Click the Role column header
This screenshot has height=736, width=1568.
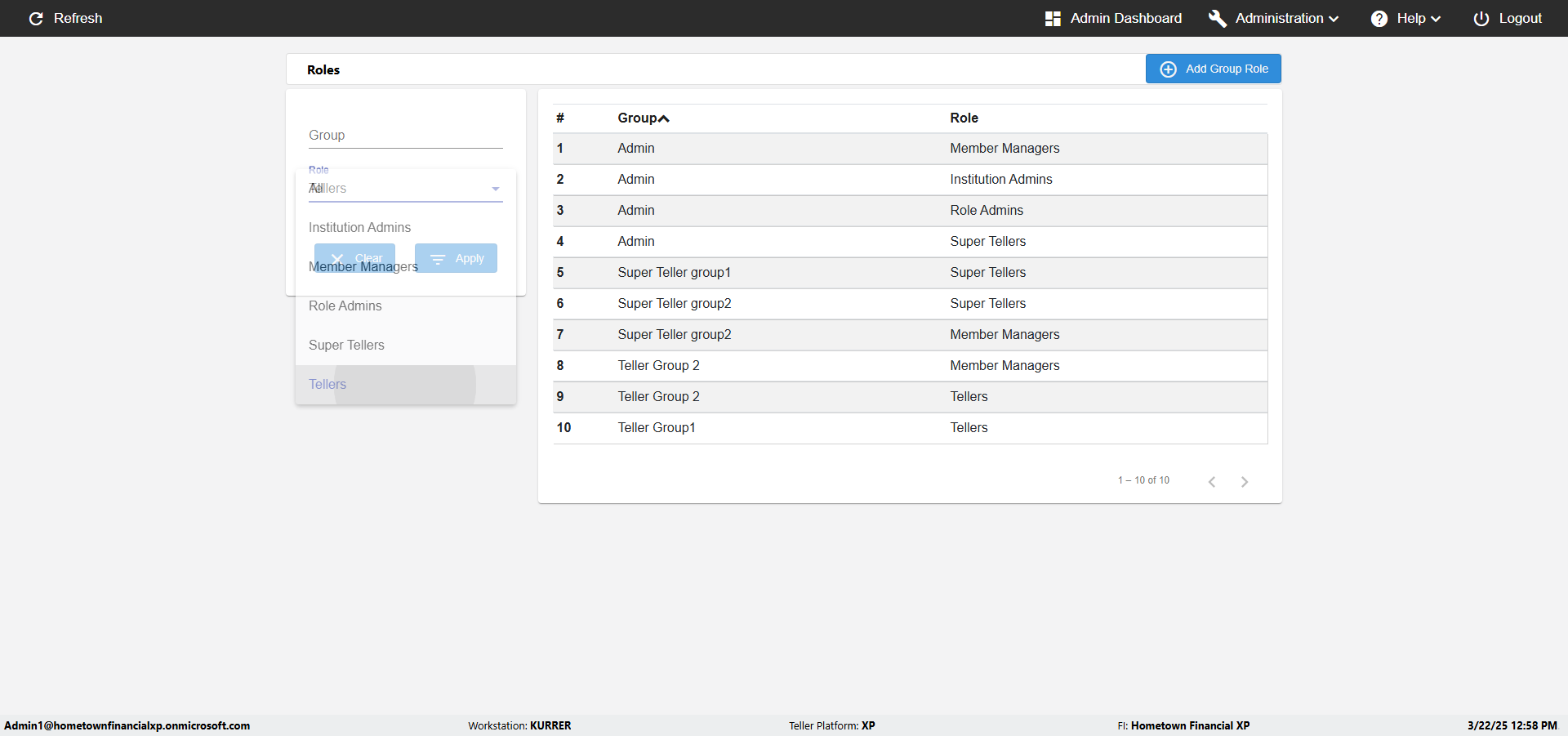[964, 118]
